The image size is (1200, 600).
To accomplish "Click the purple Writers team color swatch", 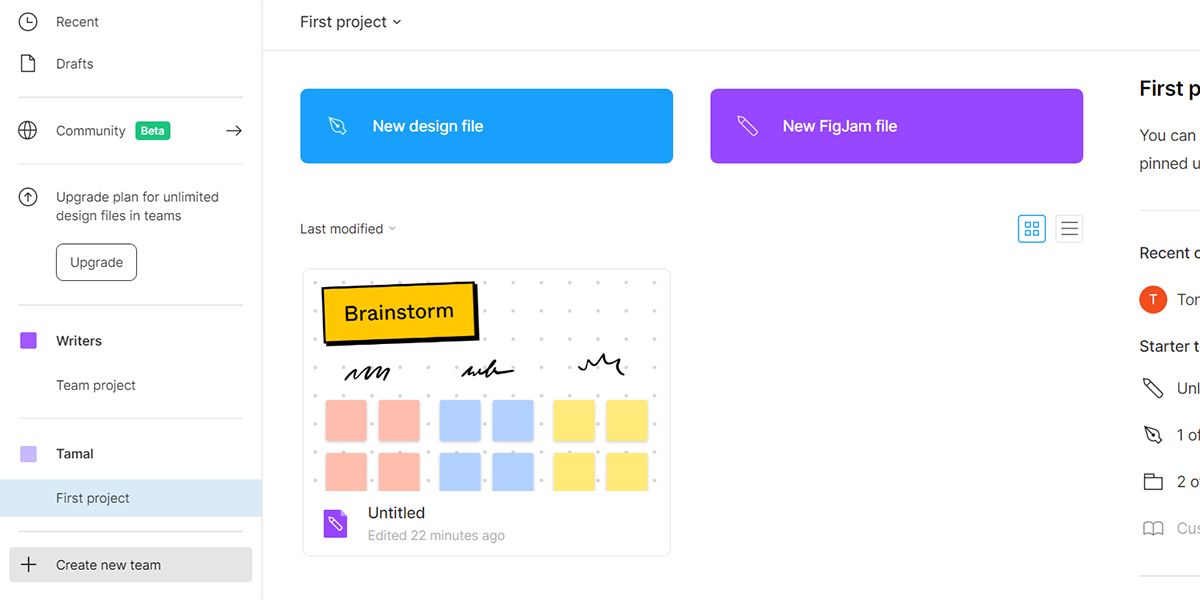I will [28, 341].
